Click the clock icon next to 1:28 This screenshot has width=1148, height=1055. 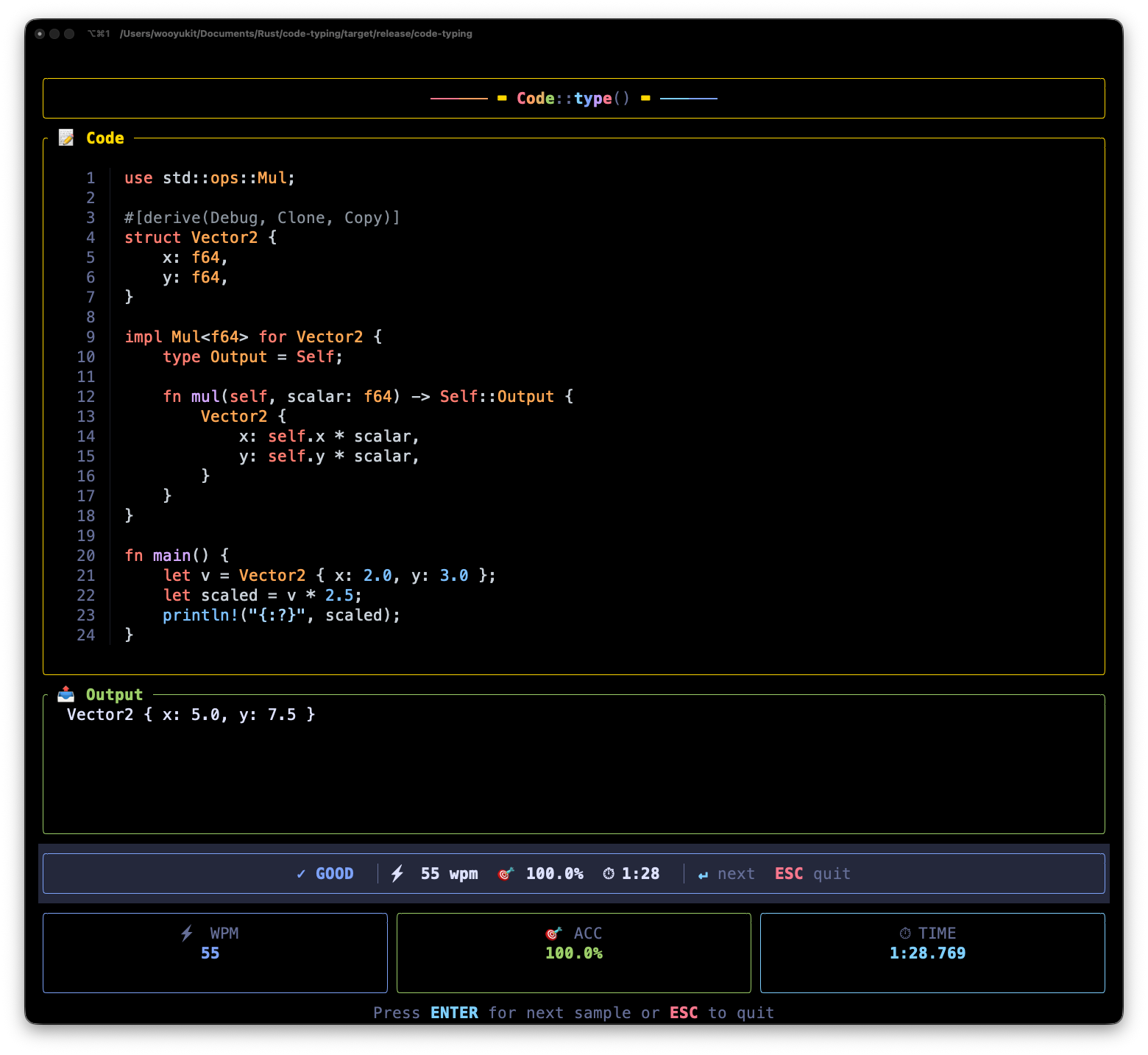click(609, 874)
